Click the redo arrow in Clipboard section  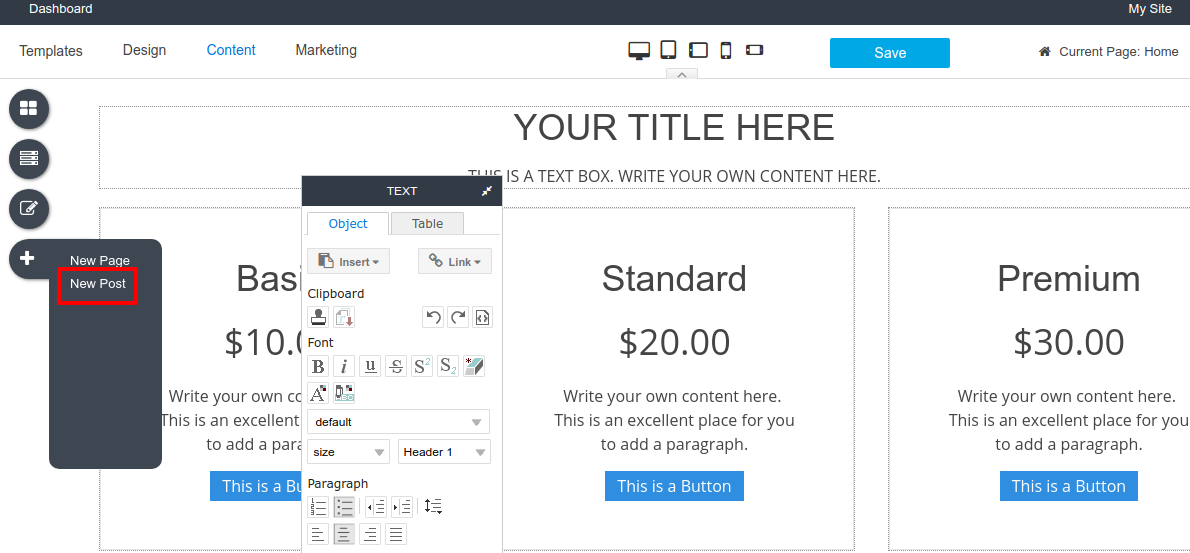(458, 318)
